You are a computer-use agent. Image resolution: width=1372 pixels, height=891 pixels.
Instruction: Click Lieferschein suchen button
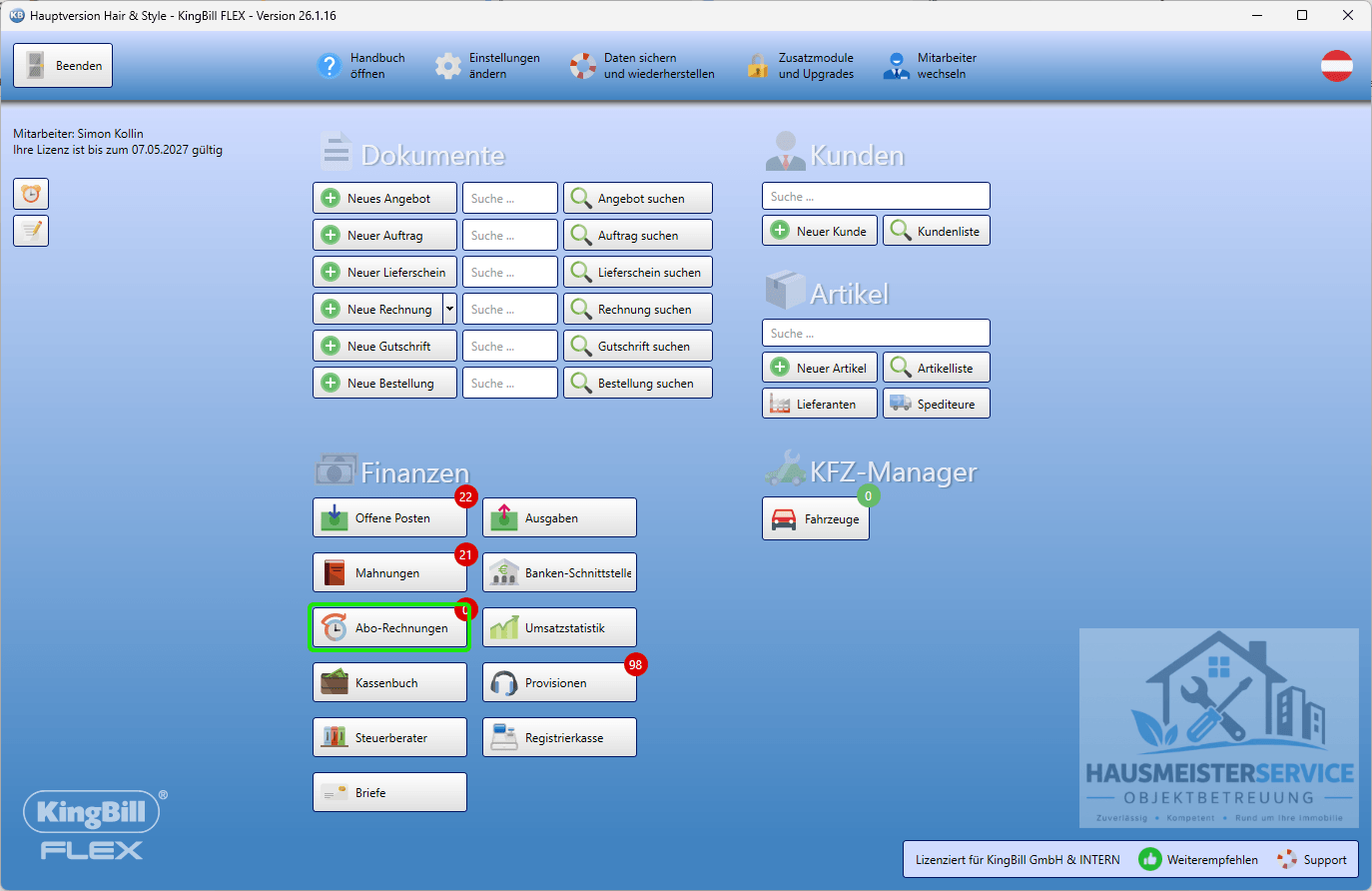click(638, 273)
